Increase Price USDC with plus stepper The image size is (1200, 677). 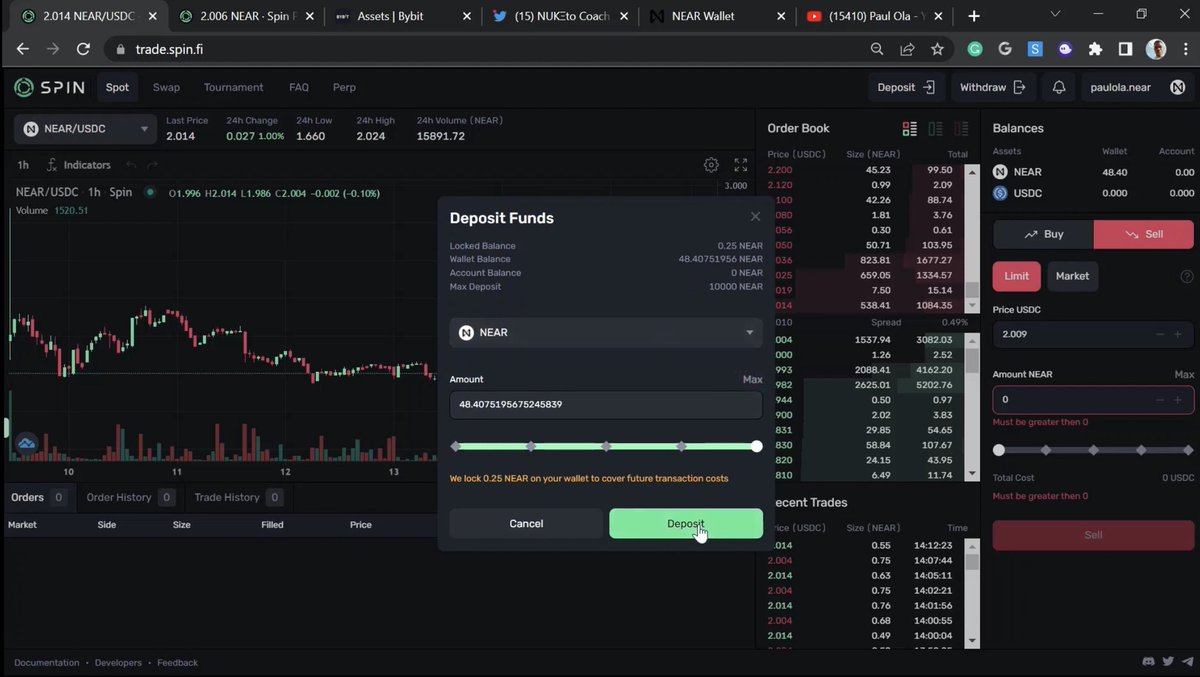pyautogui.click(x=1178, y=334)
